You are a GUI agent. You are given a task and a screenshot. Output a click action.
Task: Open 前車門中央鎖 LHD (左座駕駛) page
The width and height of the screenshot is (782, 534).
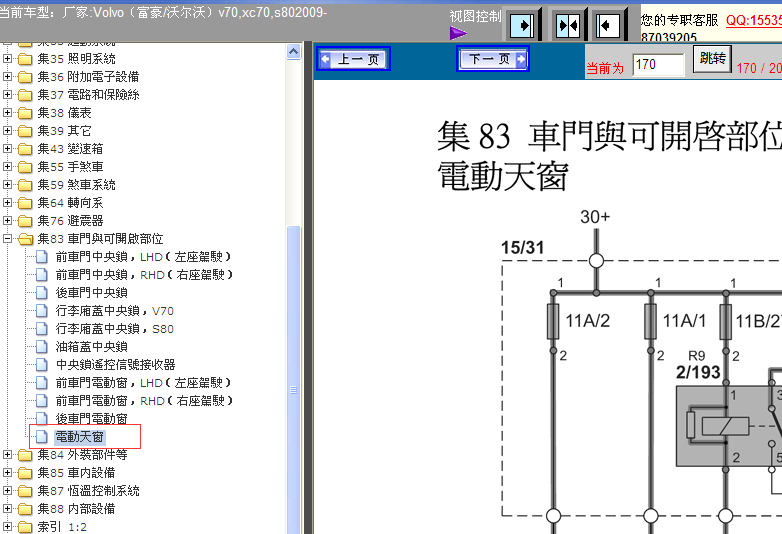point(144,257)
